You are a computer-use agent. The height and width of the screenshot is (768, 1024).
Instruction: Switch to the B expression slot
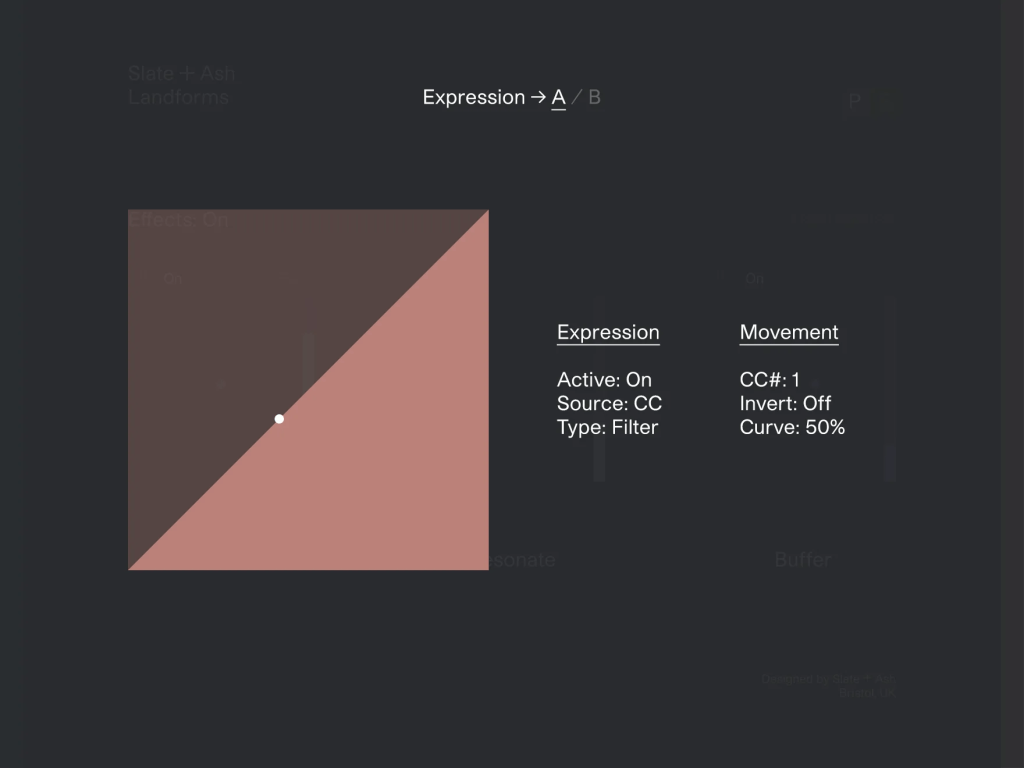(594, 97)
